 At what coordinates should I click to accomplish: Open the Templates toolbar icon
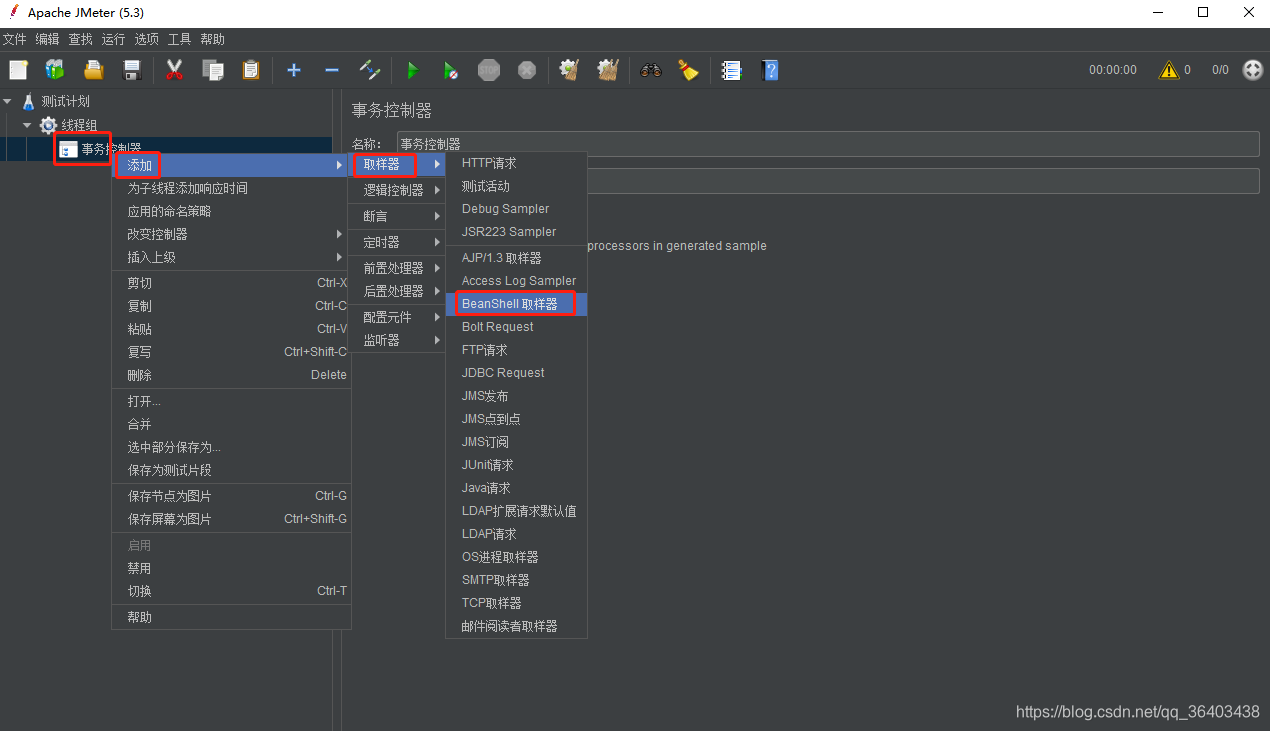(x=55, y=70)
